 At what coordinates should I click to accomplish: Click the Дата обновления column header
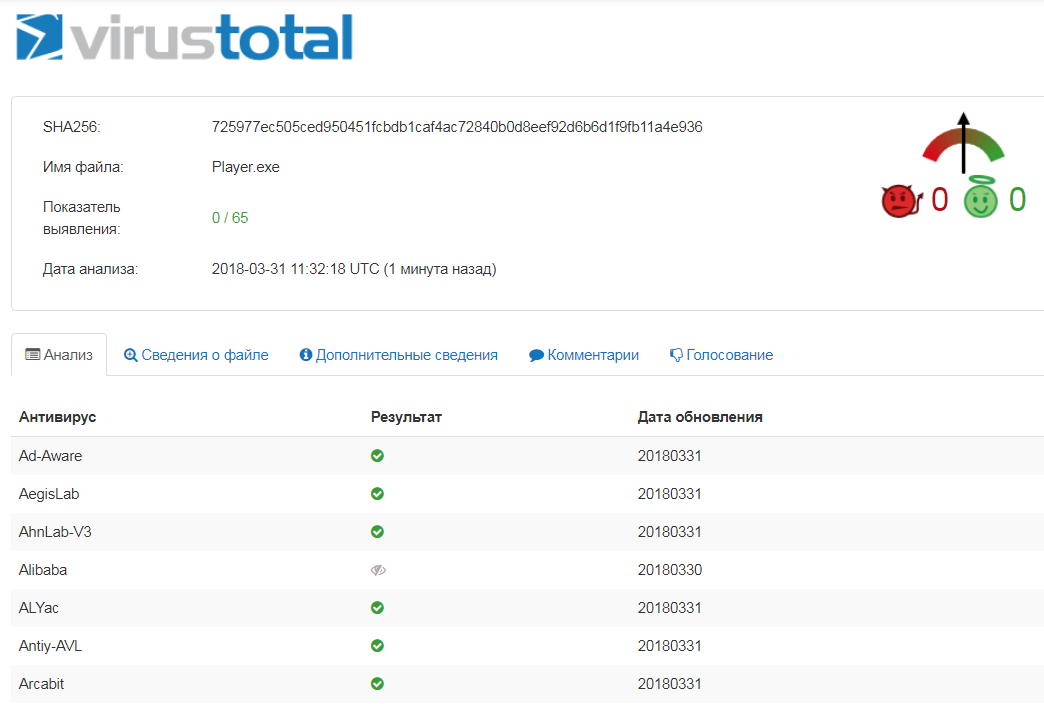[700, 417]
